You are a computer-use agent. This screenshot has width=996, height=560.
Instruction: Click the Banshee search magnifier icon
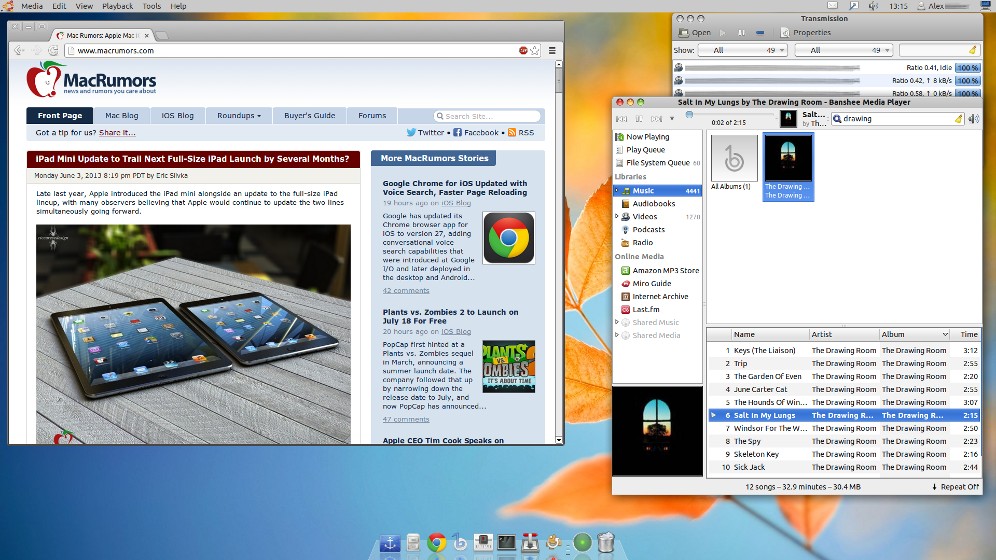837,119
